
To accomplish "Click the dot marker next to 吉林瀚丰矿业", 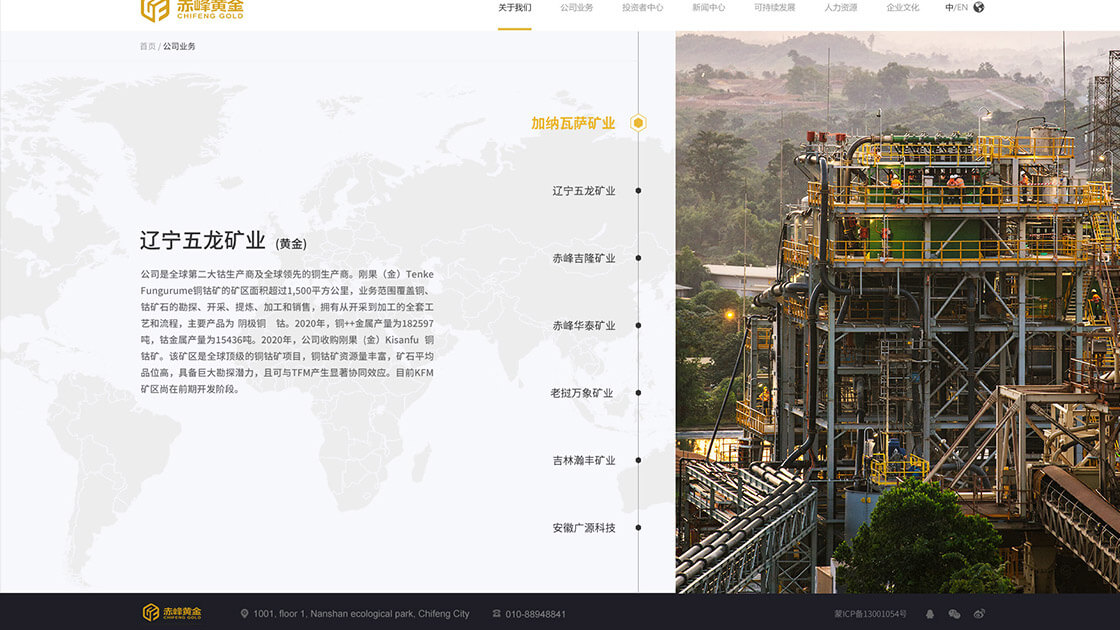I will coord(638,460).
